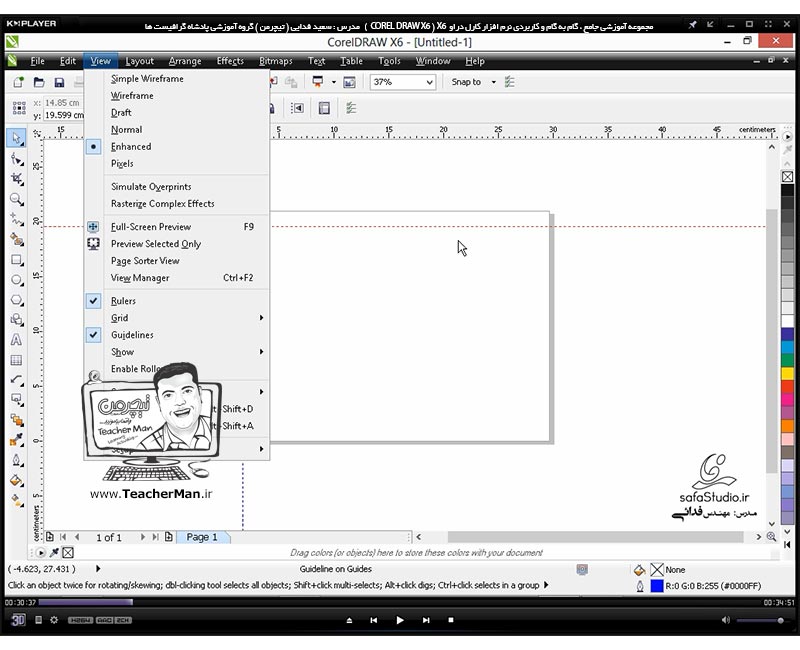Select the Connector tool in toolbox
This screenshot has width=800, height=650.
16,399
